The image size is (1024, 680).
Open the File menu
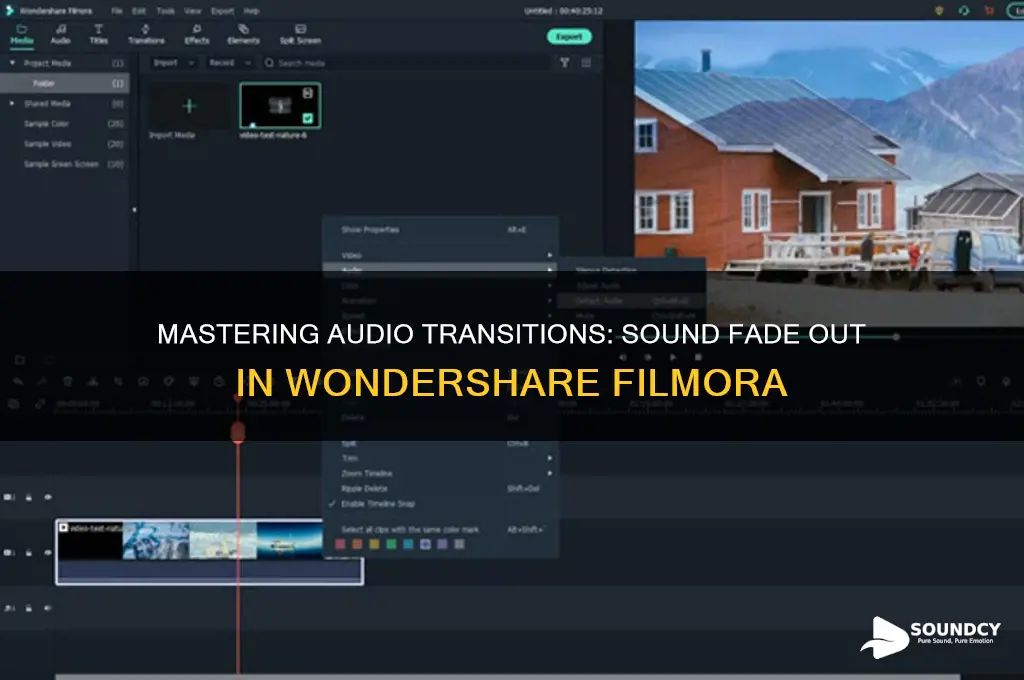point(117,11)
